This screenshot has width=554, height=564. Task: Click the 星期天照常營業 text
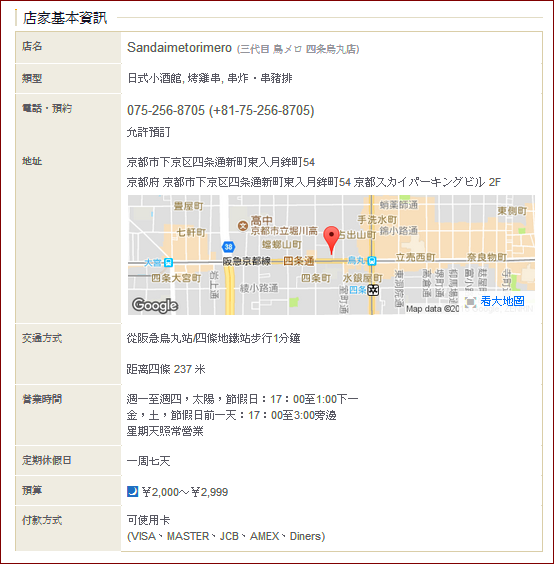point(165,431)
